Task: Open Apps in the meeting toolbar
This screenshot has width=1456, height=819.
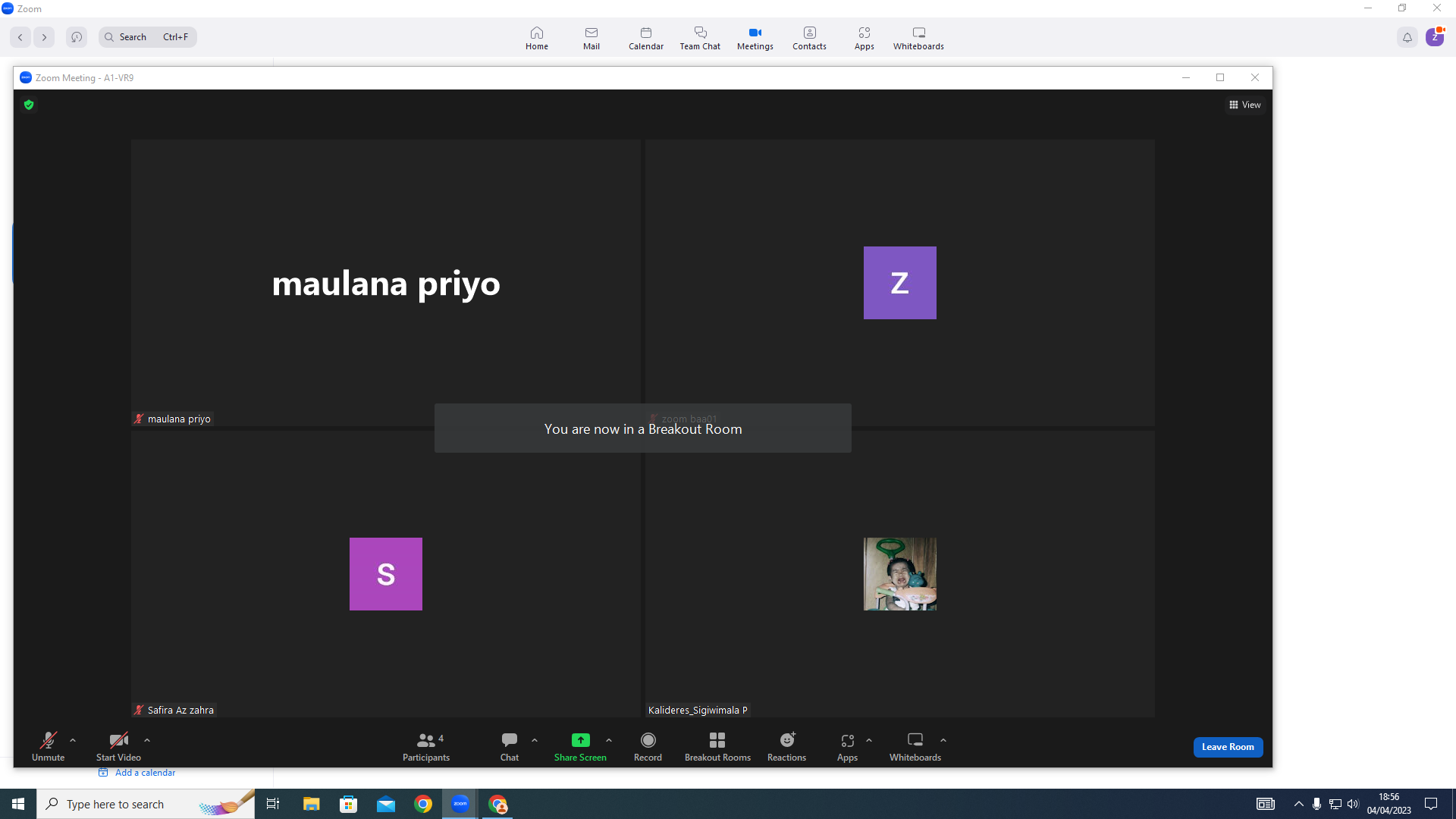Action: tap(847, 746)
